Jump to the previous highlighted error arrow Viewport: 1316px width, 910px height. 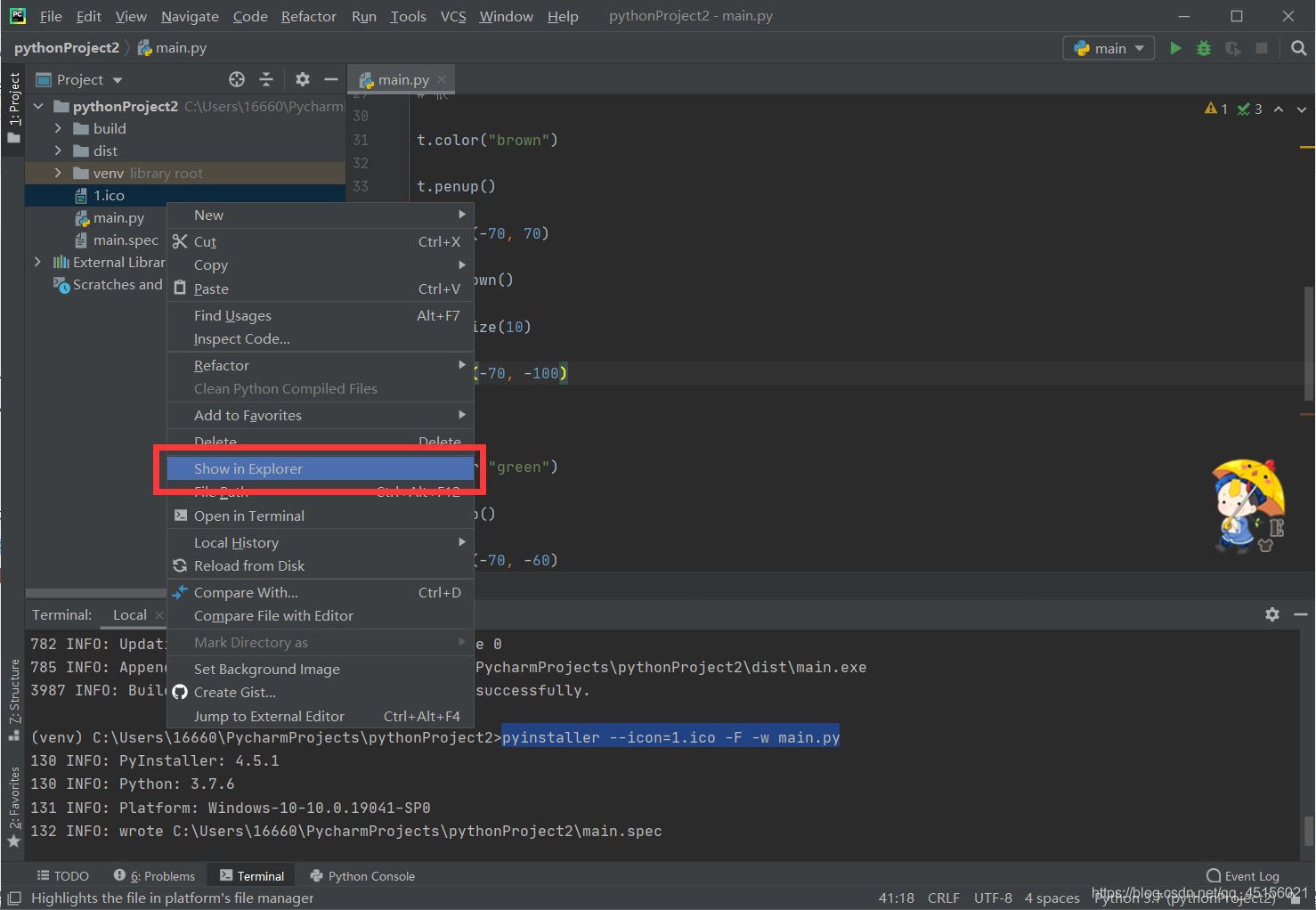coord(1279,109)
